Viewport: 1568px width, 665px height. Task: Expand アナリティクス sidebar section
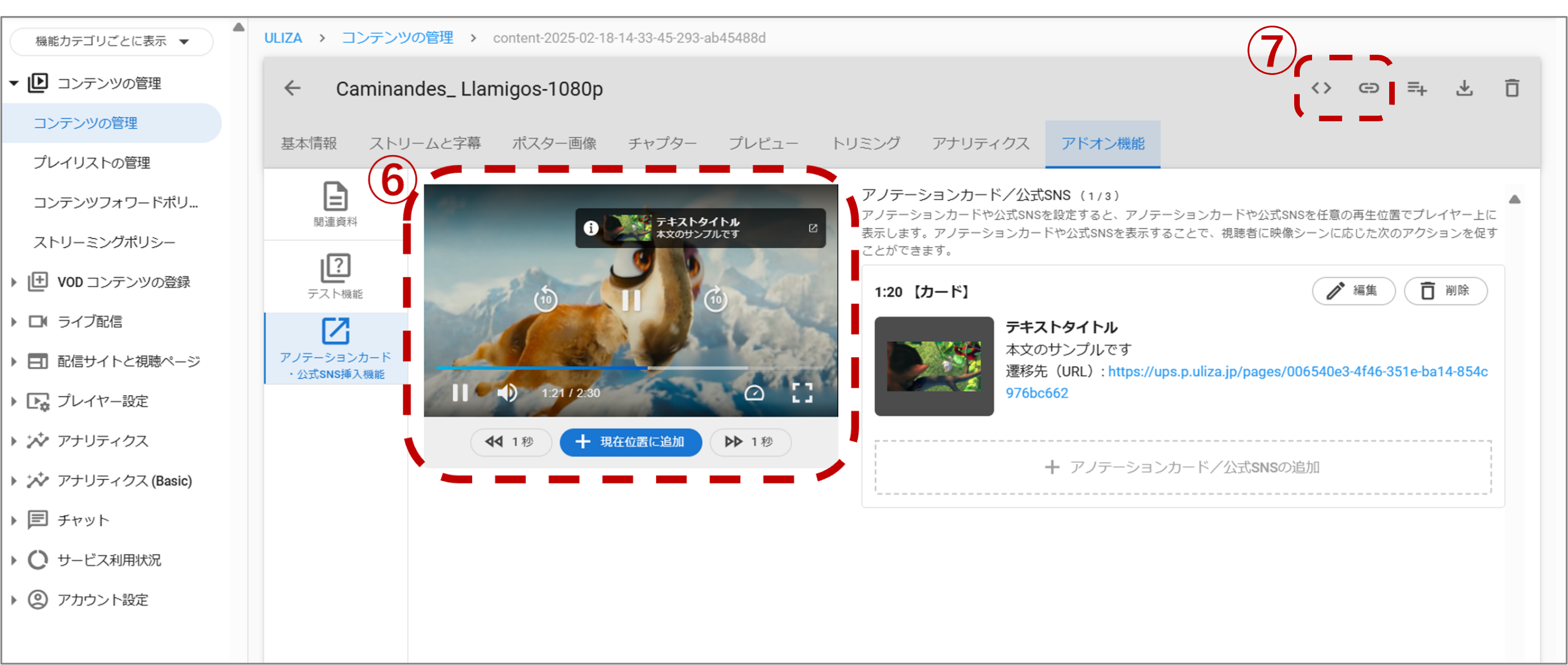click(13, 441)
